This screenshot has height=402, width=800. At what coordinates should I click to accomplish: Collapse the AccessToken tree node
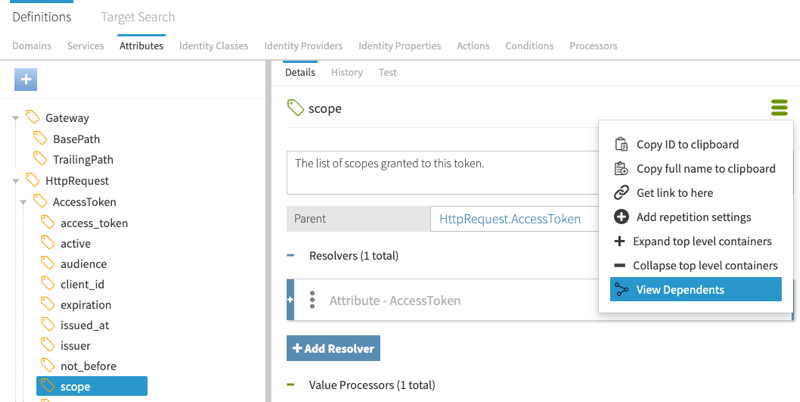[23, 202]
